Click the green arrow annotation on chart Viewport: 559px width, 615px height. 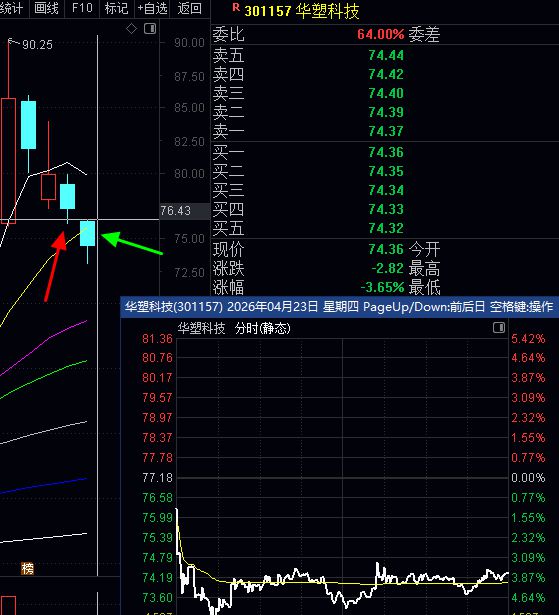(132, 243)
